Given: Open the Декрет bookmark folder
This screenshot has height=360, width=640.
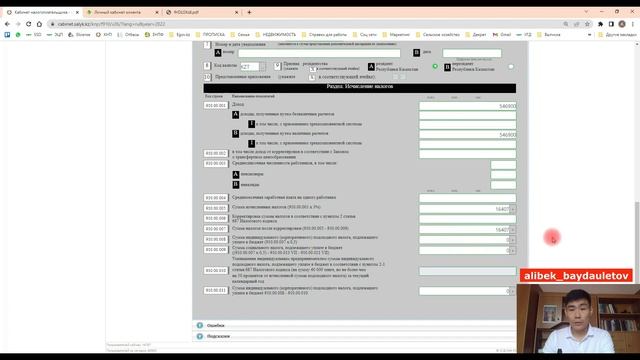Looking at the screenshot, I should coord(476,35).
